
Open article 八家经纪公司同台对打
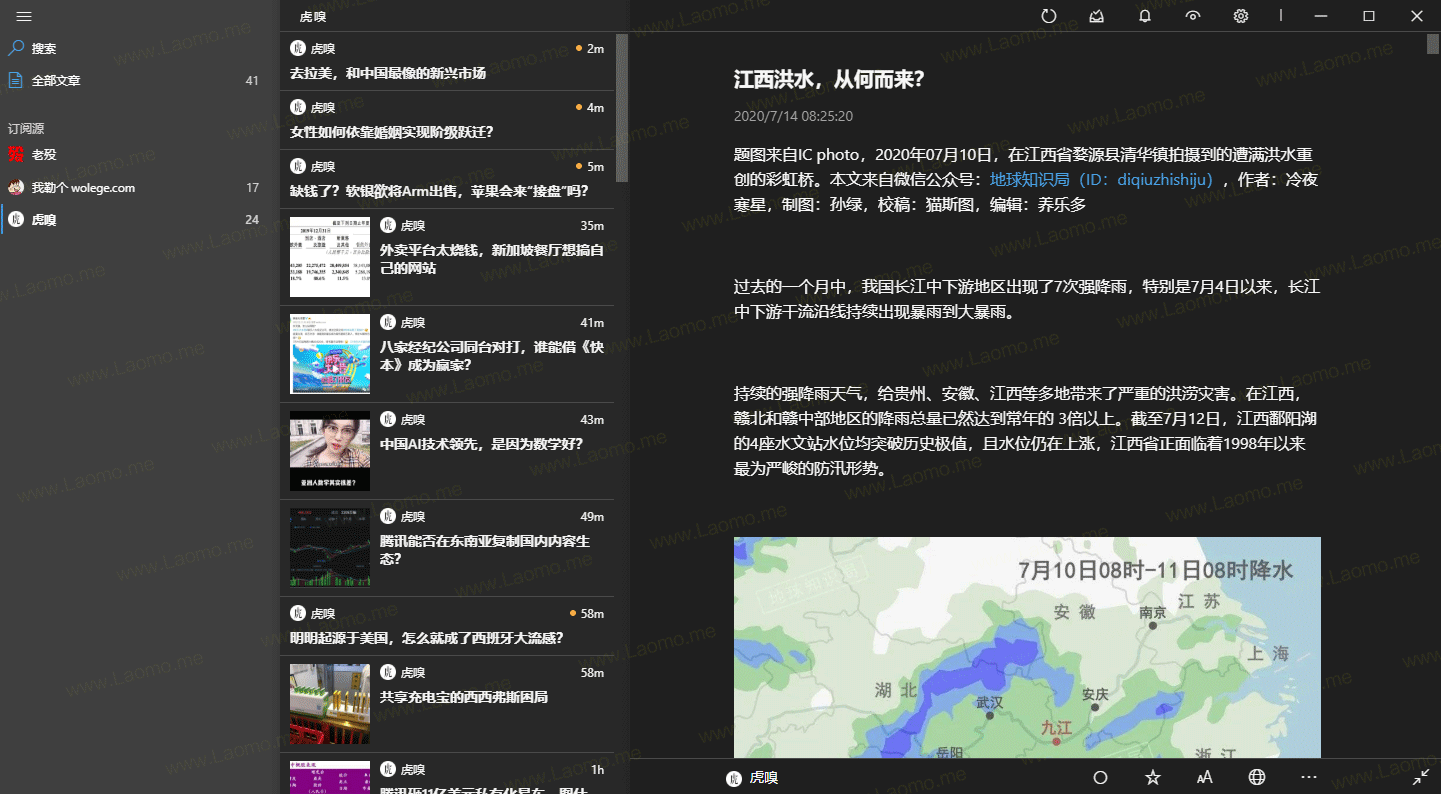tap(447, 354)
